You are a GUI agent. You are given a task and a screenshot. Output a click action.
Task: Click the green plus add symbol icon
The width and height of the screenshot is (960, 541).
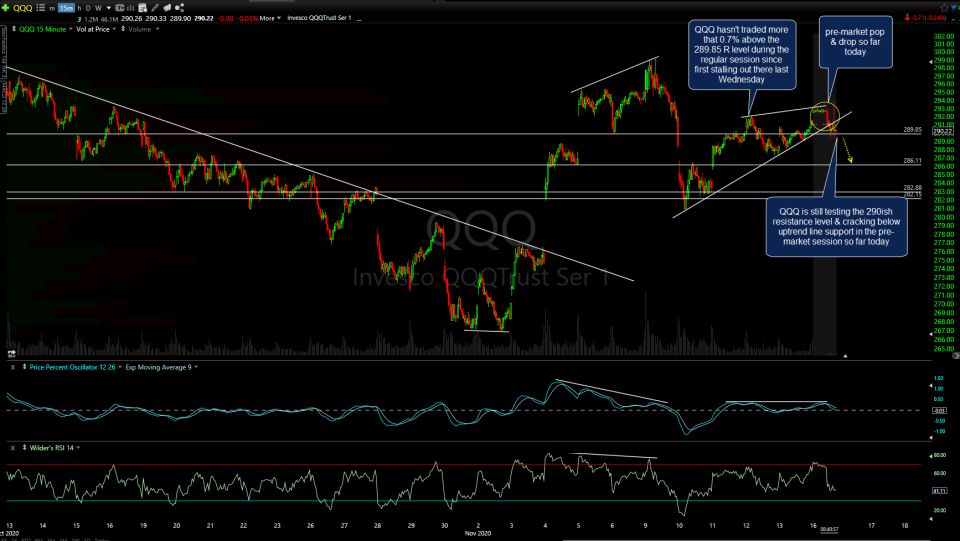pos(5,6)
